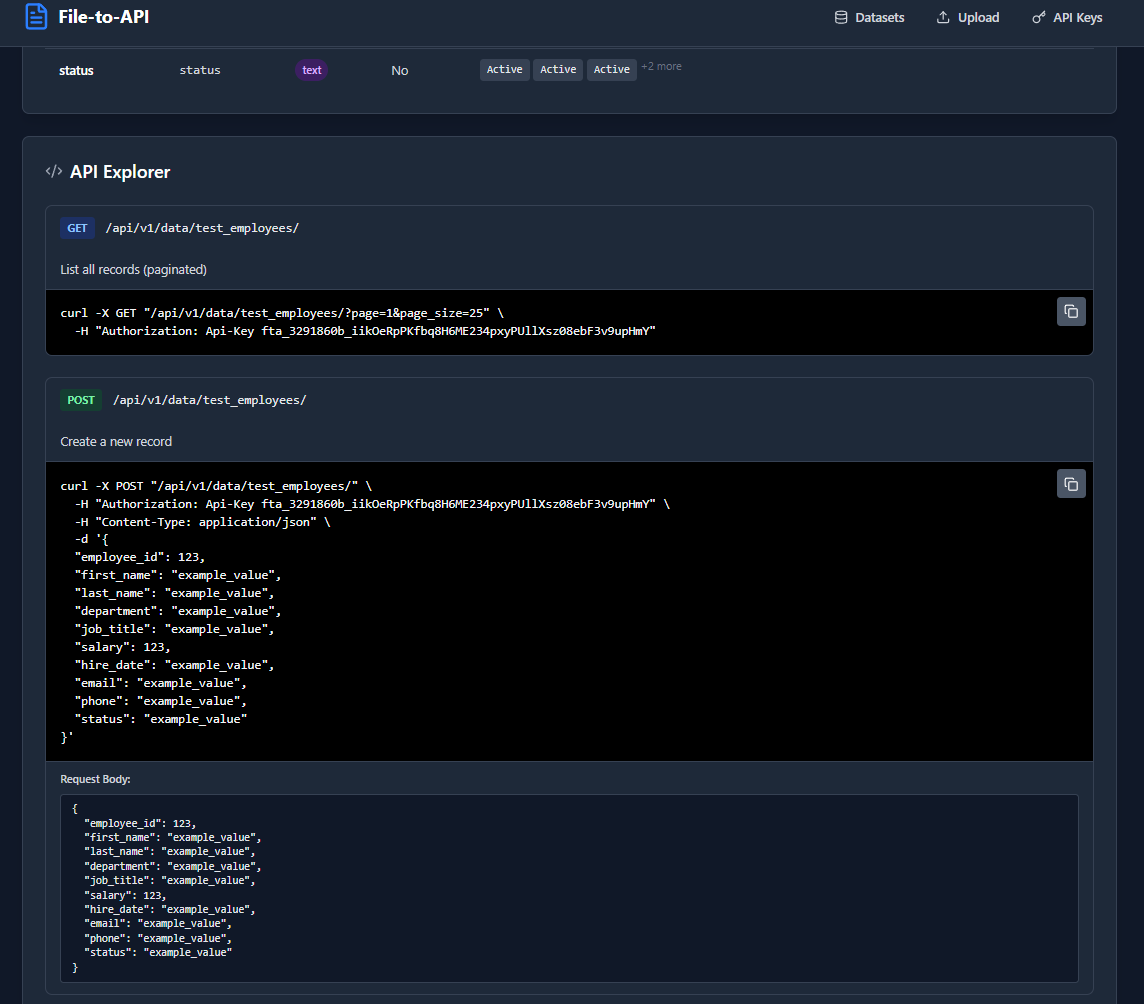Select the GET endpoint path test_employees

pyautogui.click(x=202, y=227)
